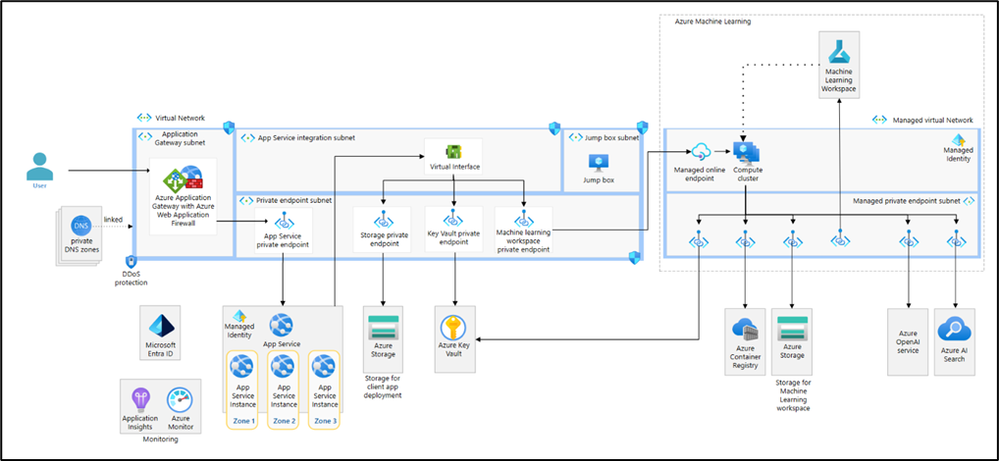Select managed private endpoint icon above Azure OpenAI service
This screenshot has width=999, height=461.
coord(909,242)
